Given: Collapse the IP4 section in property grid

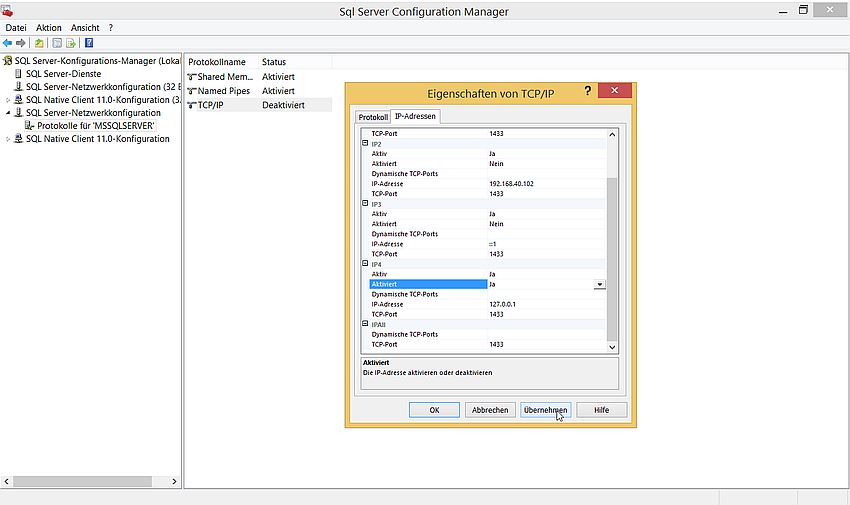Looking at the screenshot, I should click(365, 264).
